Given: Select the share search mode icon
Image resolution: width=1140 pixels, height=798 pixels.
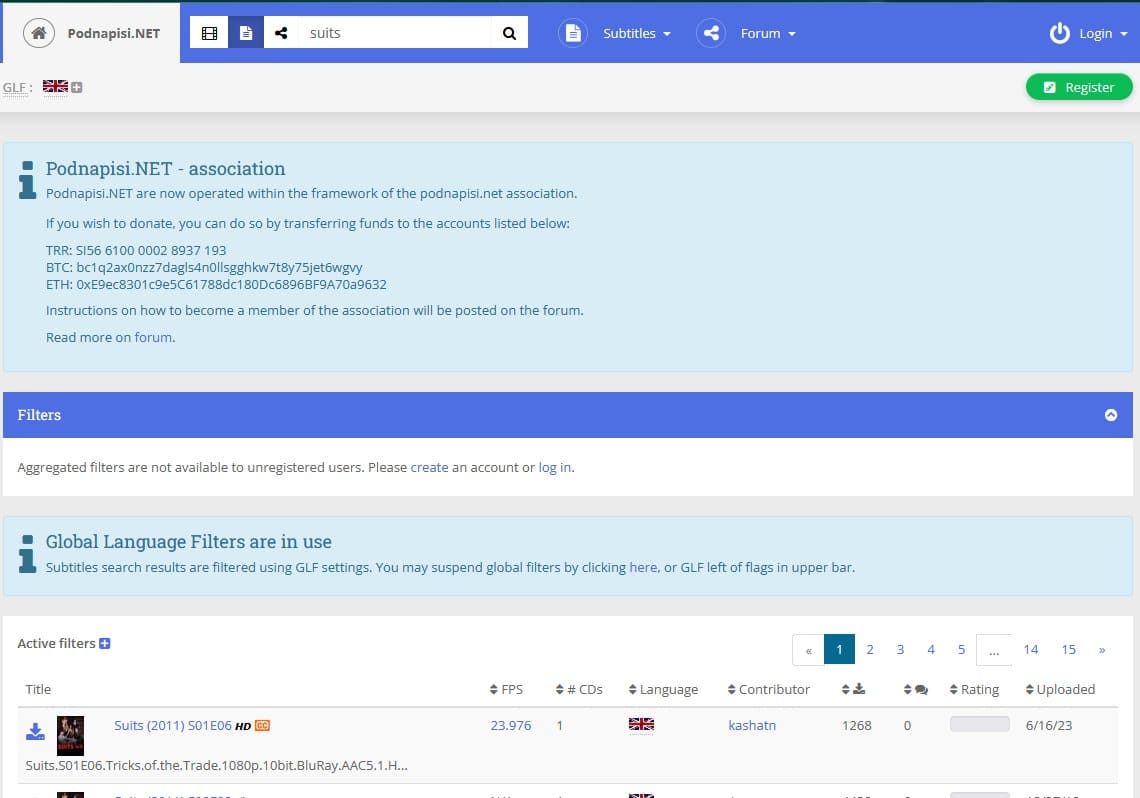Looking at the screenshot, I should 281,33.
